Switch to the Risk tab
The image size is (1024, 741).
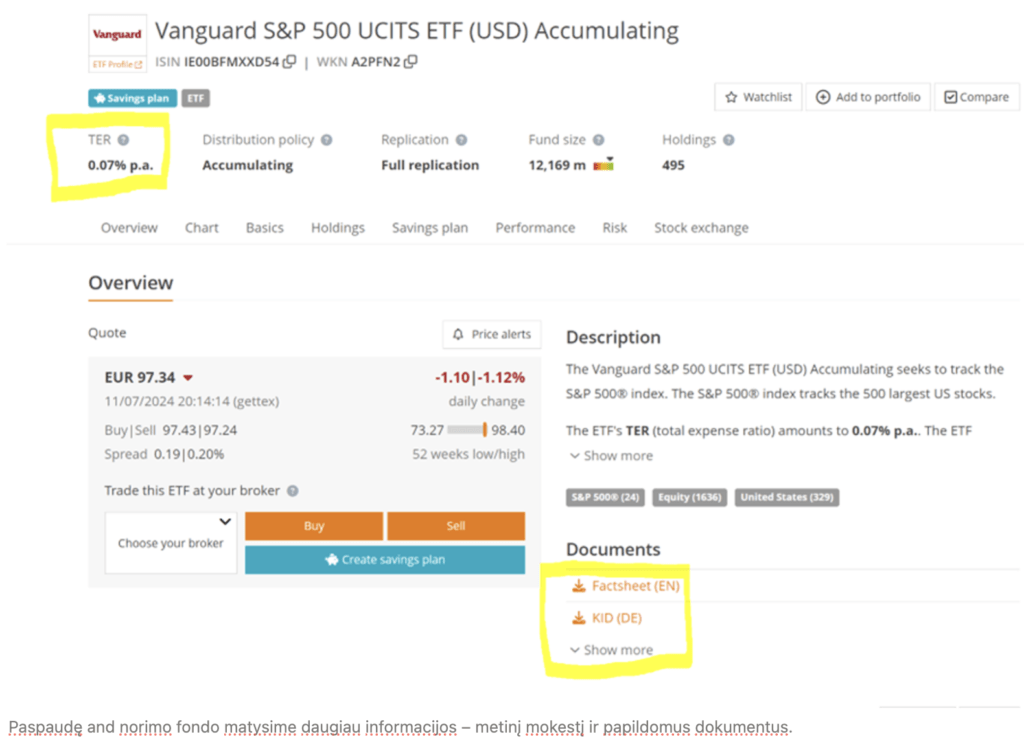[x=615, y=228]
